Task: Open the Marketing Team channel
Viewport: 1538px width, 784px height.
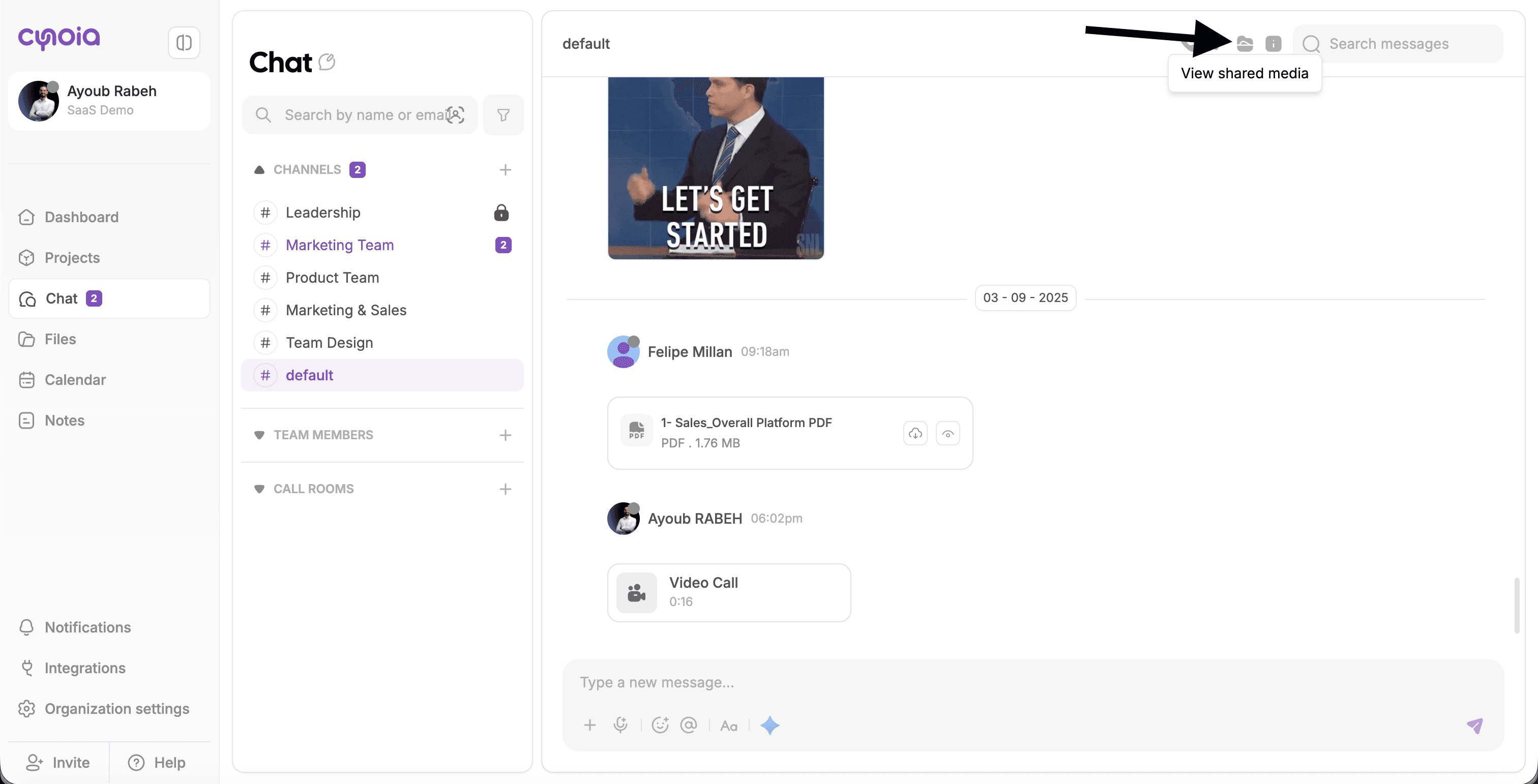Action: point(340,245)
